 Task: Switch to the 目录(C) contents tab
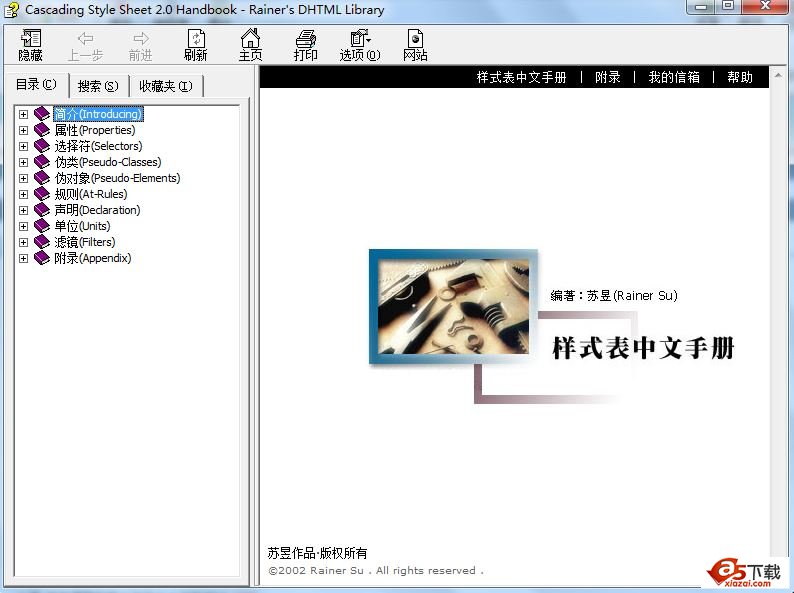[x=36, y=85]
